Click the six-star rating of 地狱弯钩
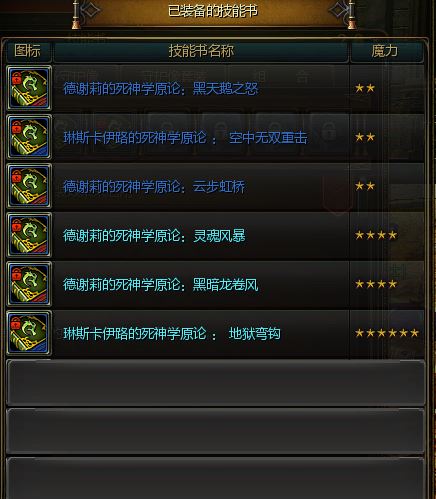Image resolution: width=436 pixels, height=499 pixels. [x=387, y=333]
